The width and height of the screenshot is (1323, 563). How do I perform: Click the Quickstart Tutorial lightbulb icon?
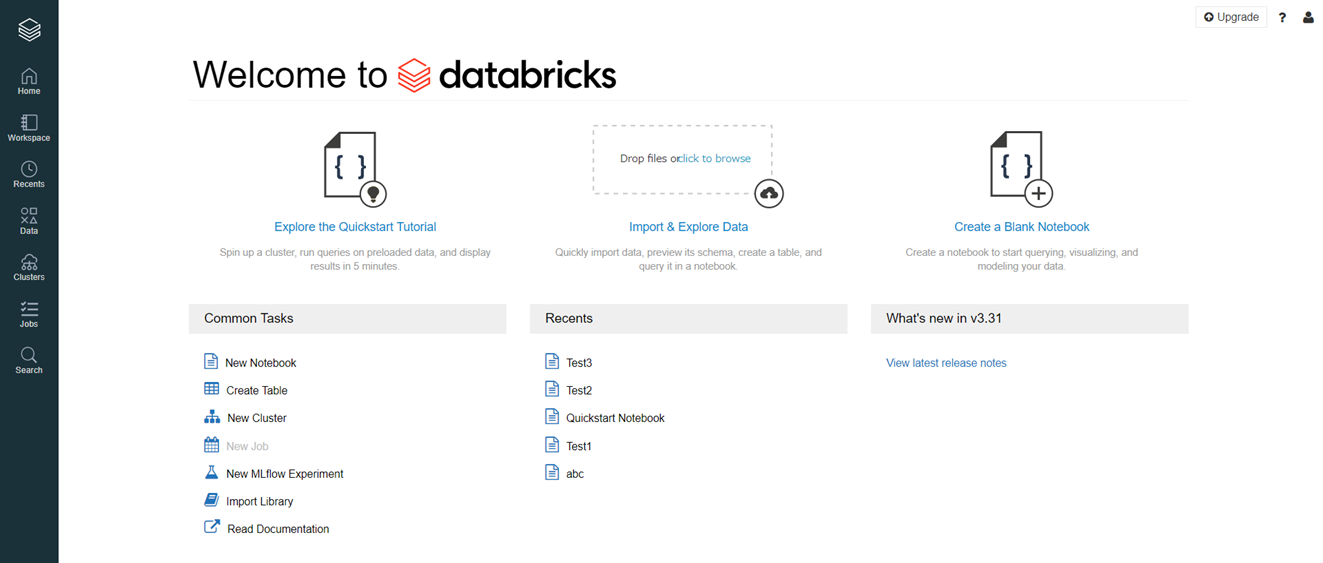coord(373,193)
